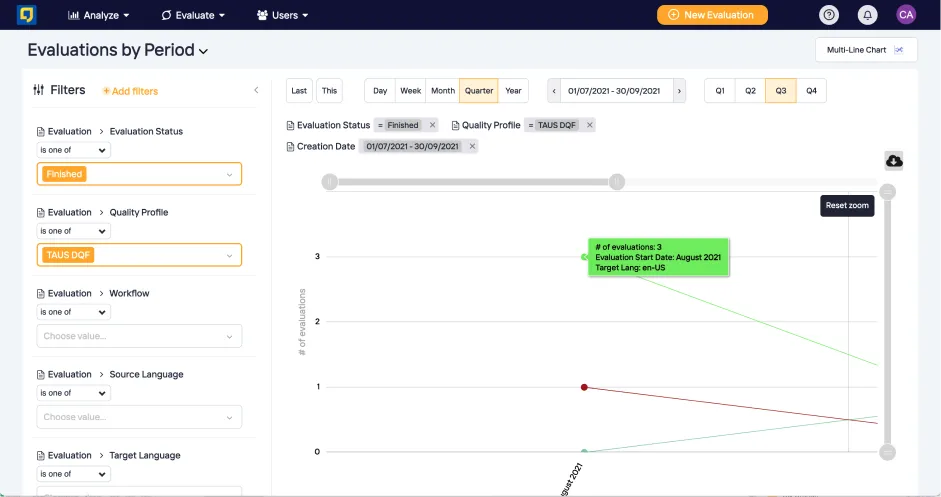Viewport: 941px width, 497px height.
Task: Open Evaluation Status value dropdown with Finished
Action: point(139,174)
